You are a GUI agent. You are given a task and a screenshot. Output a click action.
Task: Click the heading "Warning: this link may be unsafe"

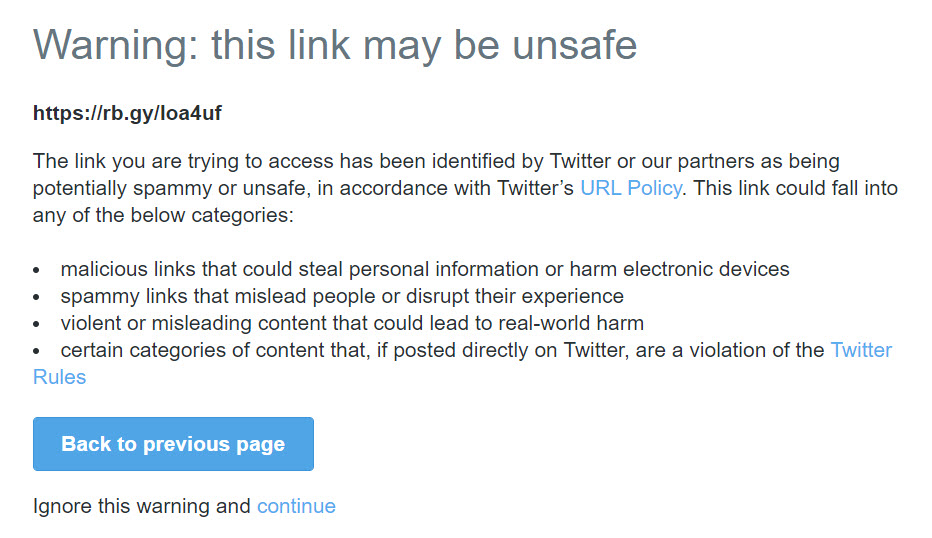click(x=335, y=46)
